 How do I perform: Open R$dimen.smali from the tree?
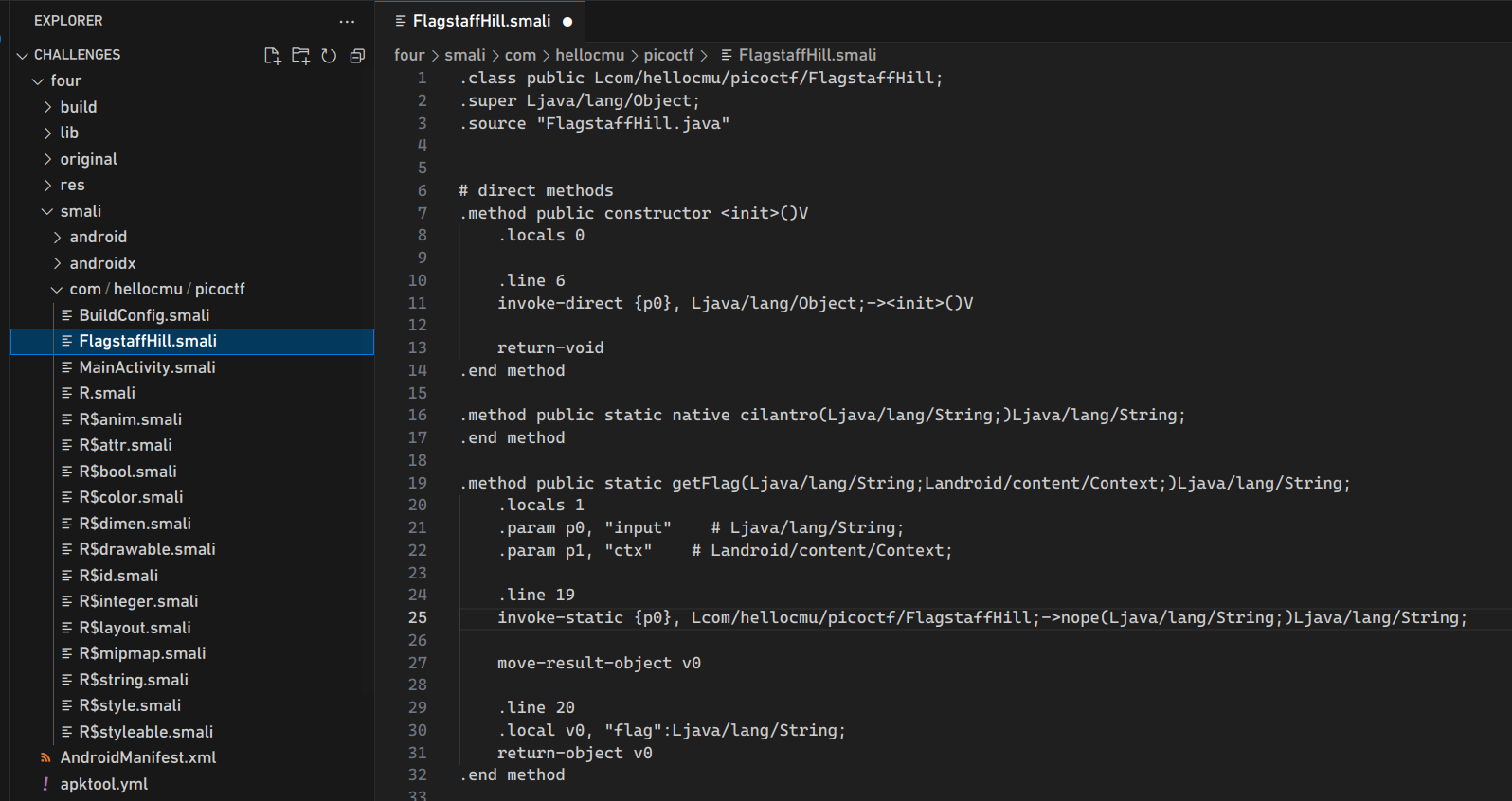192,524
